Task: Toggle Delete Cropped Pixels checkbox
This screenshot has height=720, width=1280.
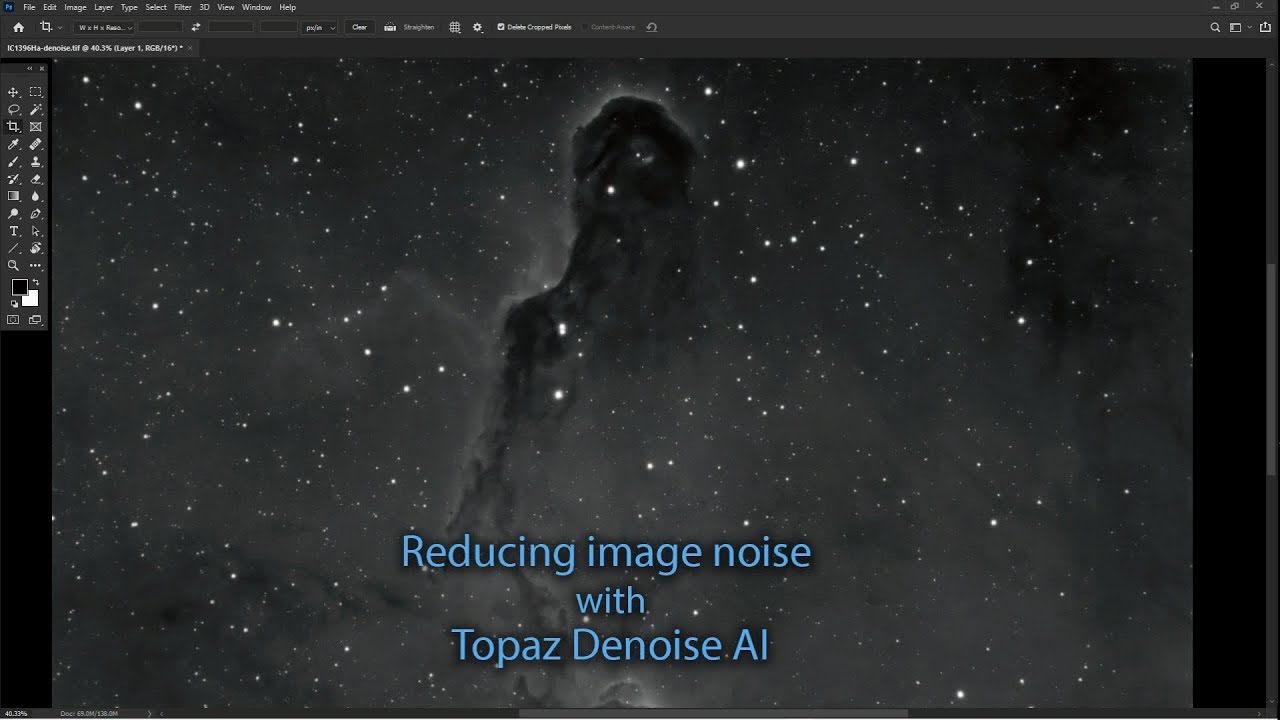Action: (501, 27)
